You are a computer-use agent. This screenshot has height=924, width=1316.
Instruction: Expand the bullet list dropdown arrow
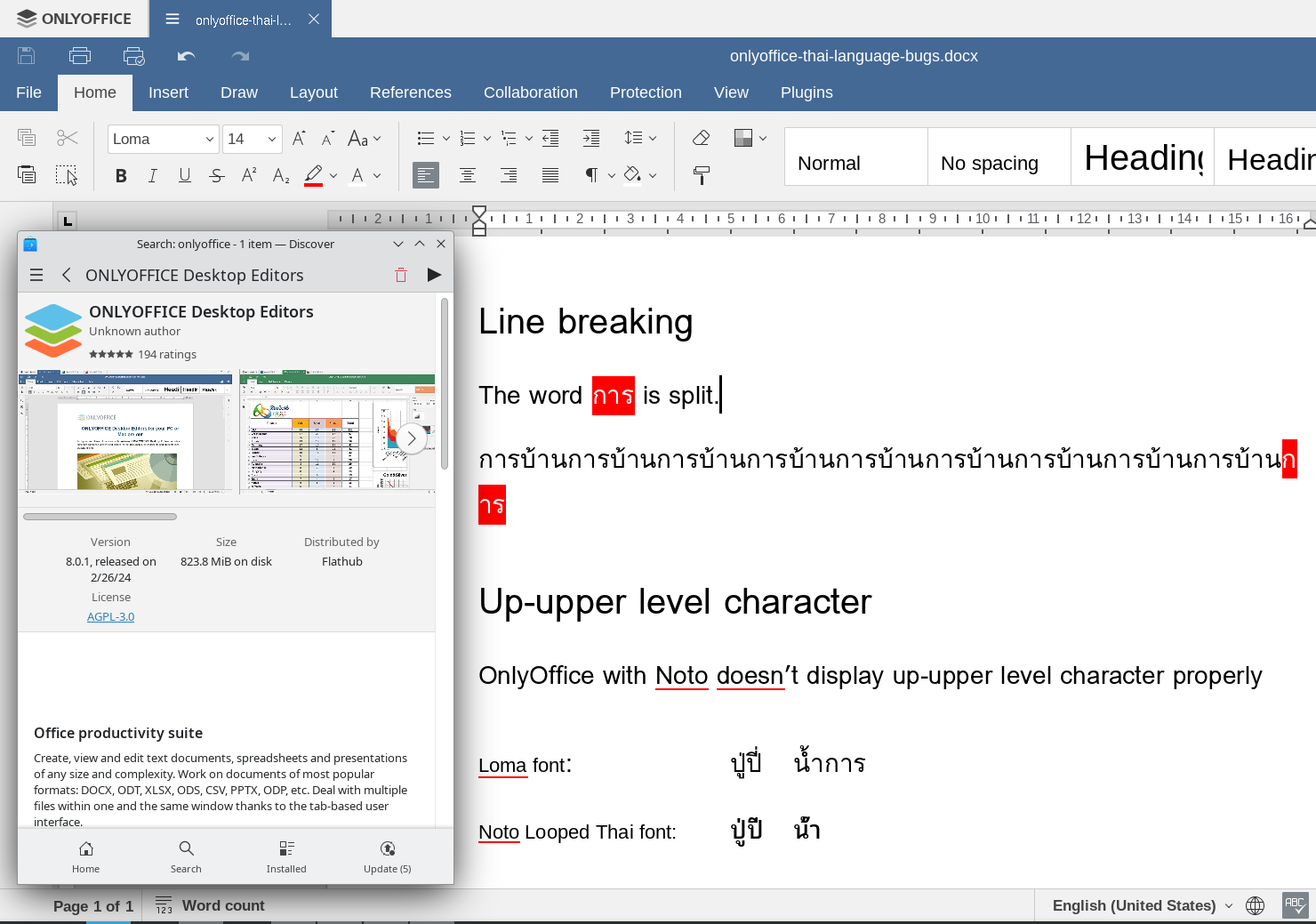(446, 139)
